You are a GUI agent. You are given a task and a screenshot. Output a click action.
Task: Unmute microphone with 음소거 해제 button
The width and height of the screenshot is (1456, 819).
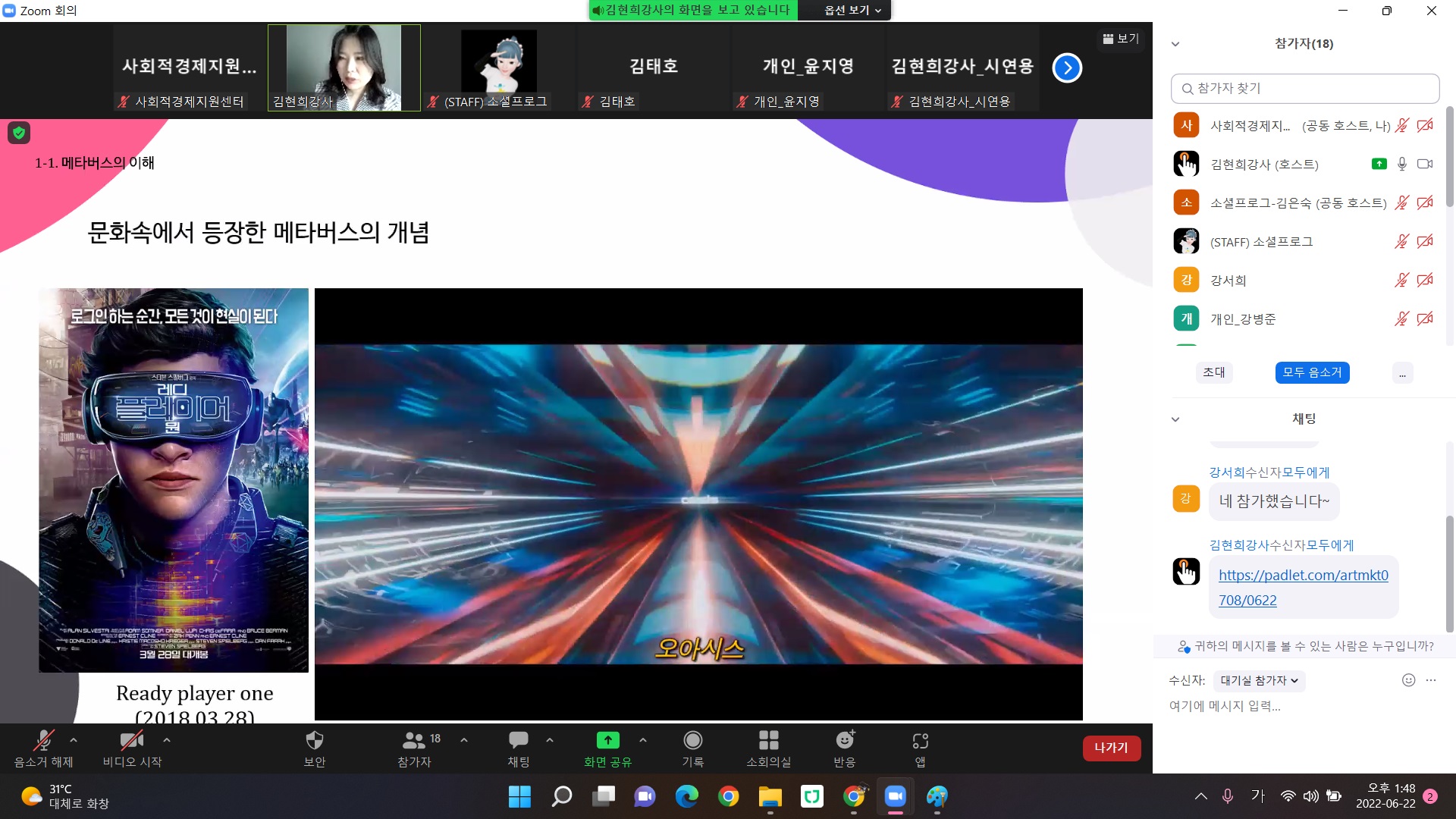tap(43, 748)
